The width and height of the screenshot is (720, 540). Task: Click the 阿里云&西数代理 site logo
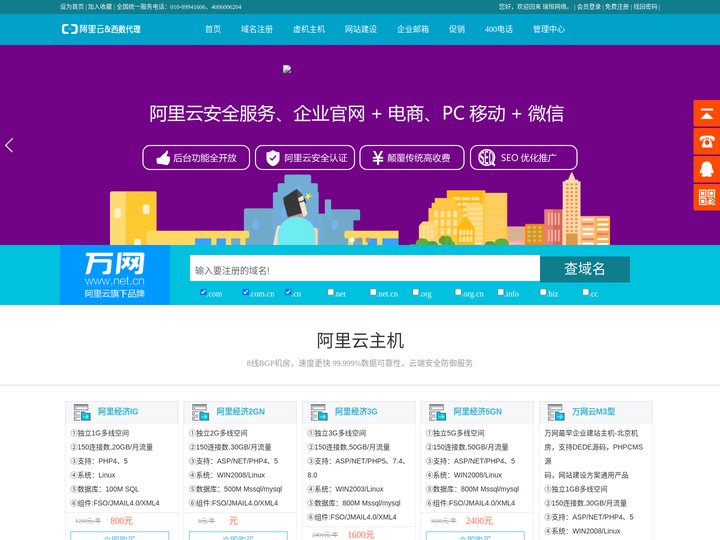(101, 29)
